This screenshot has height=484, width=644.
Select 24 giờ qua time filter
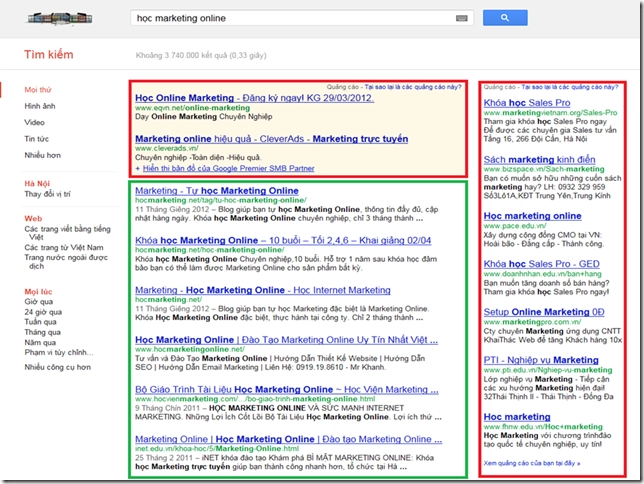coord(43,312)
